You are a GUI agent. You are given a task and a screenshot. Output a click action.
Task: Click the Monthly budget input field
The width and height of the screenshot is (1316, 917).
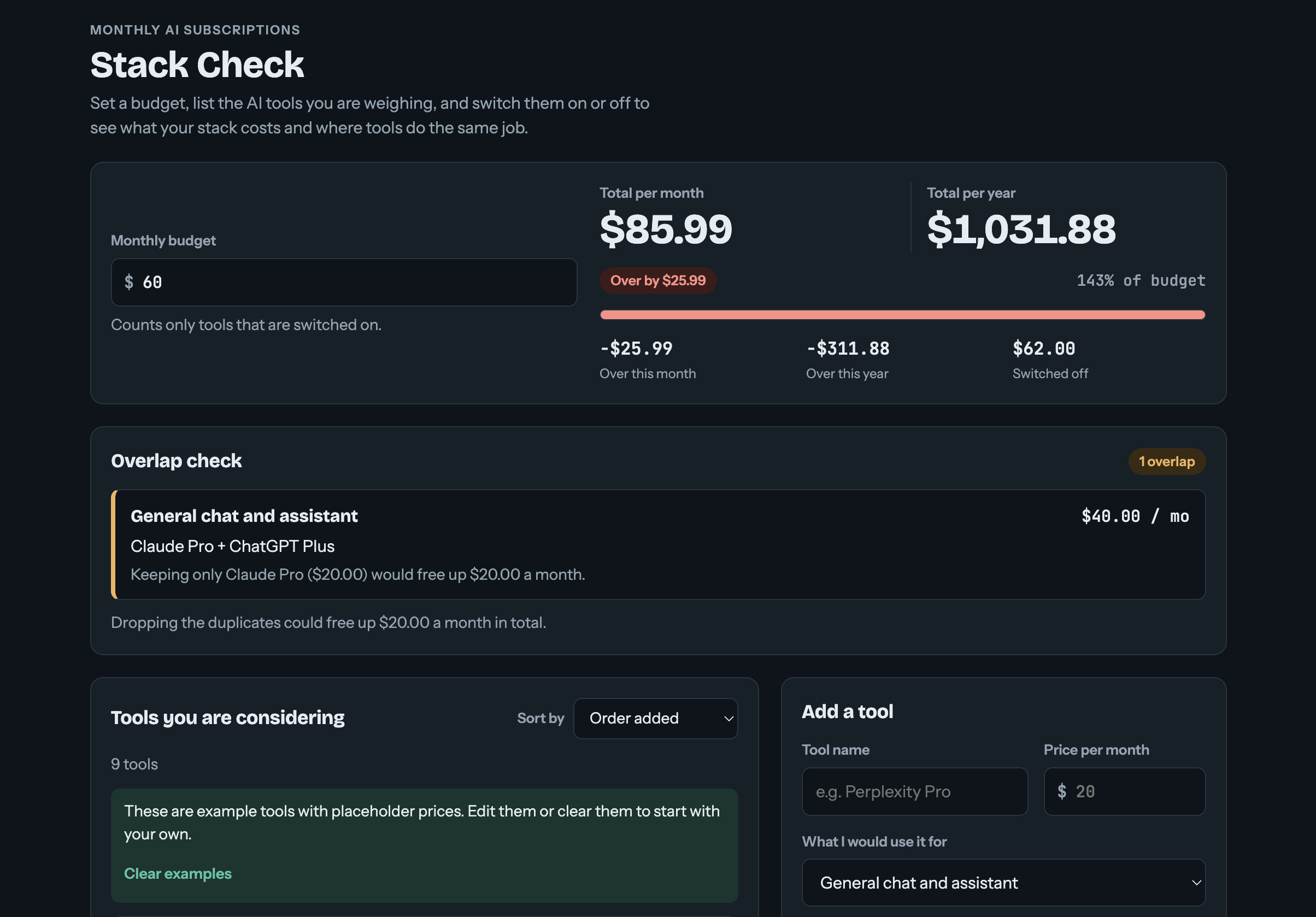click(344, 282)
